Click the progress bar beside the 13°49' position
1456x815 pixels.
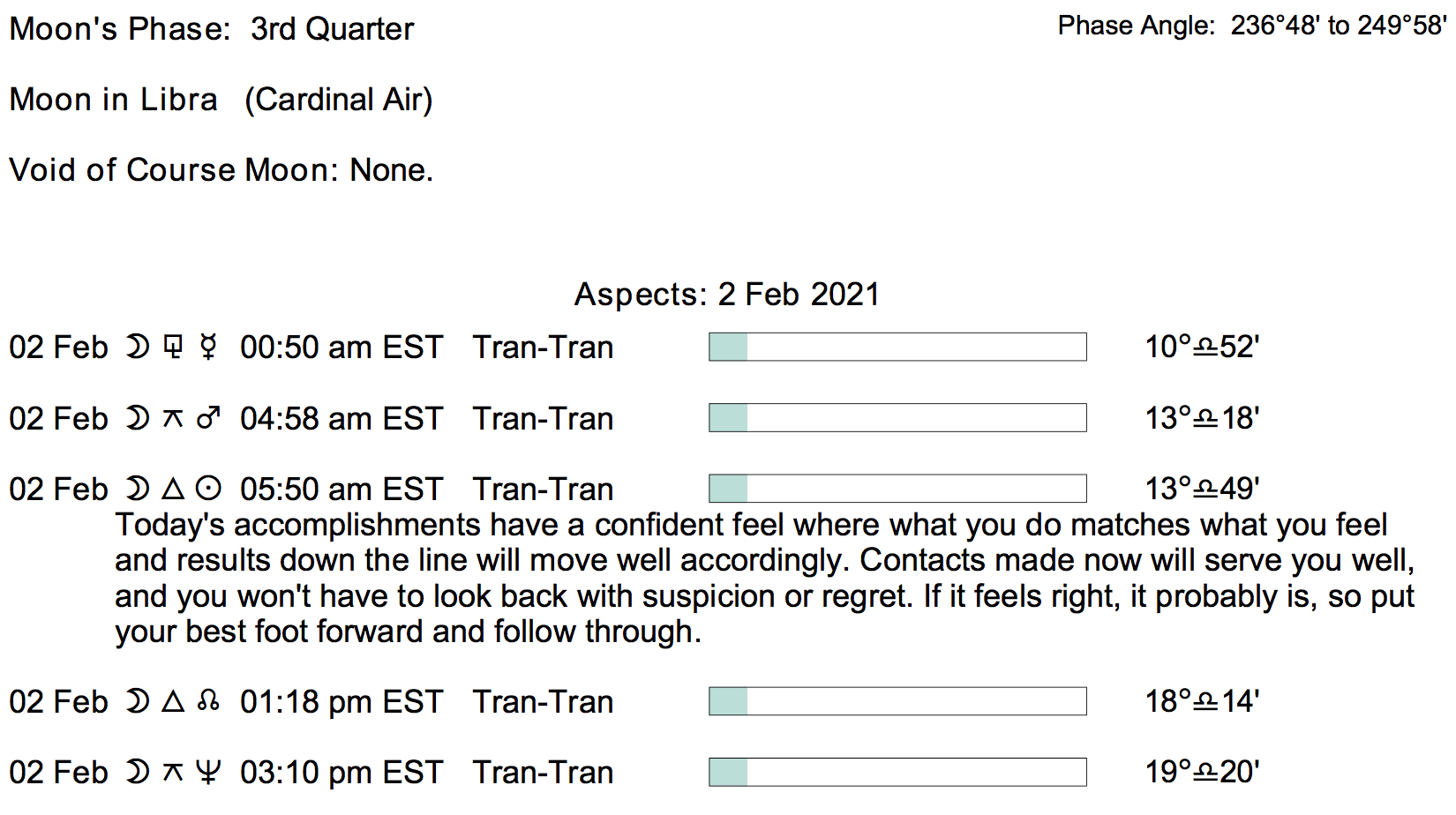coord(897,489)
